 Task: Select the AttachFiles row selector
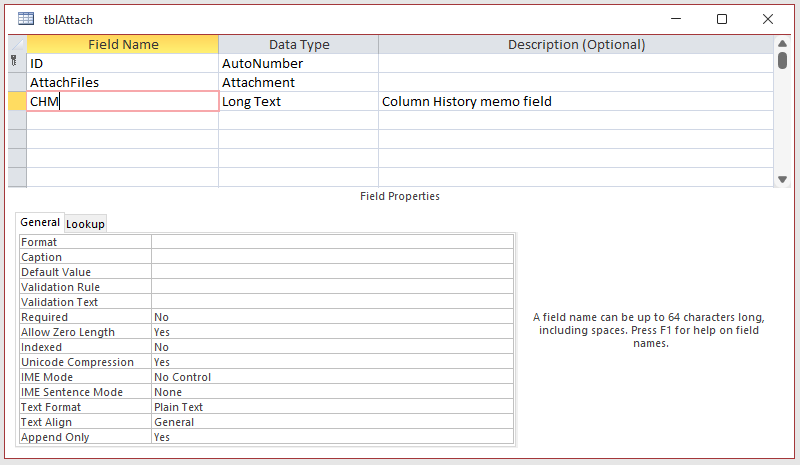click(17, 82)
